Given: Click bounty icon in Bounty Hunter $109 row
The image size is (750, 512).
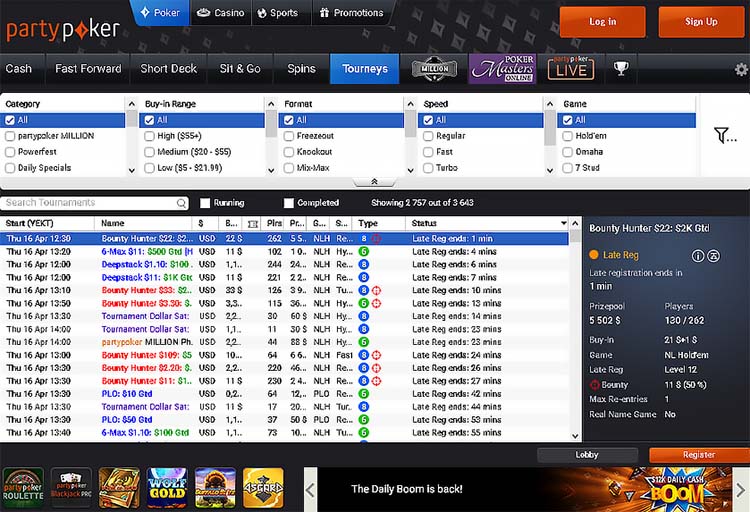Looking at the screenshot, I should coord(376,355).
